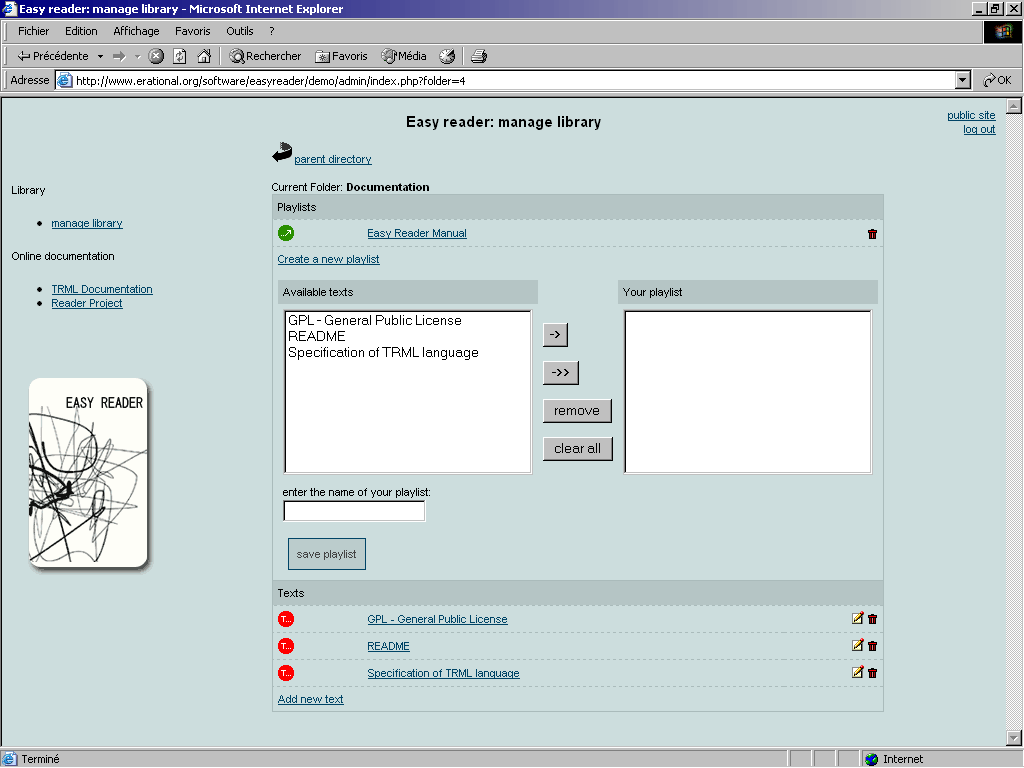
Task: Click the parent directory arrow icon
Action: click(x=281, y=154)
